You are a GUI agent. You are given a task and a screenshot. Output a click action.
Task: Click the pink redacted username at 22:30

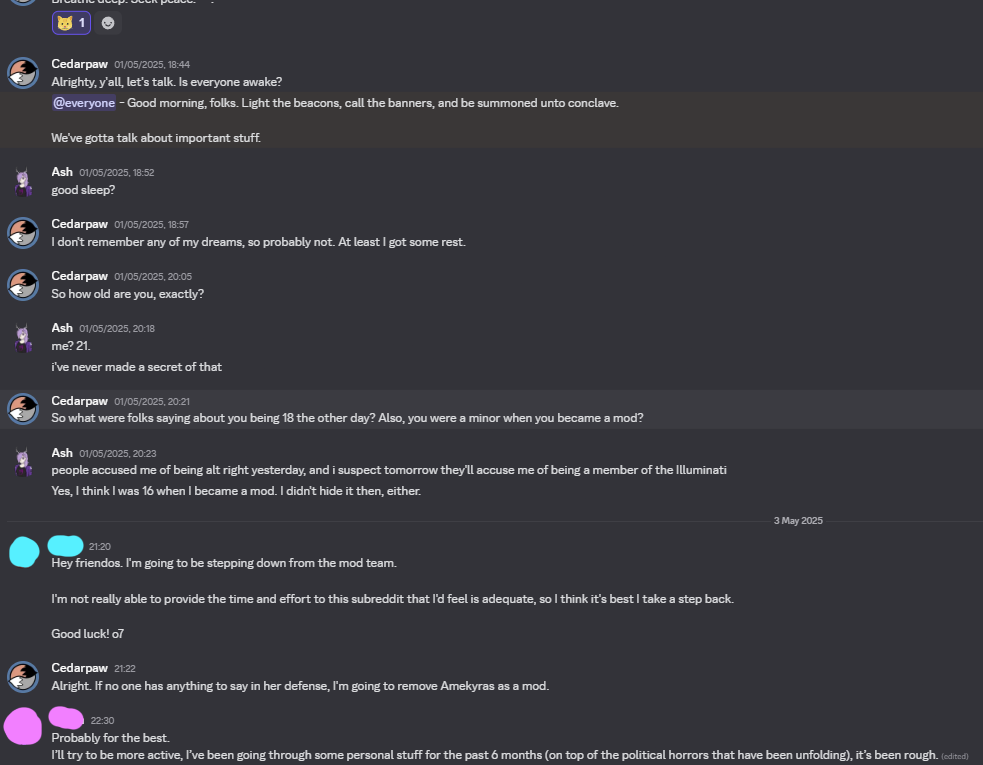(66, 717)
